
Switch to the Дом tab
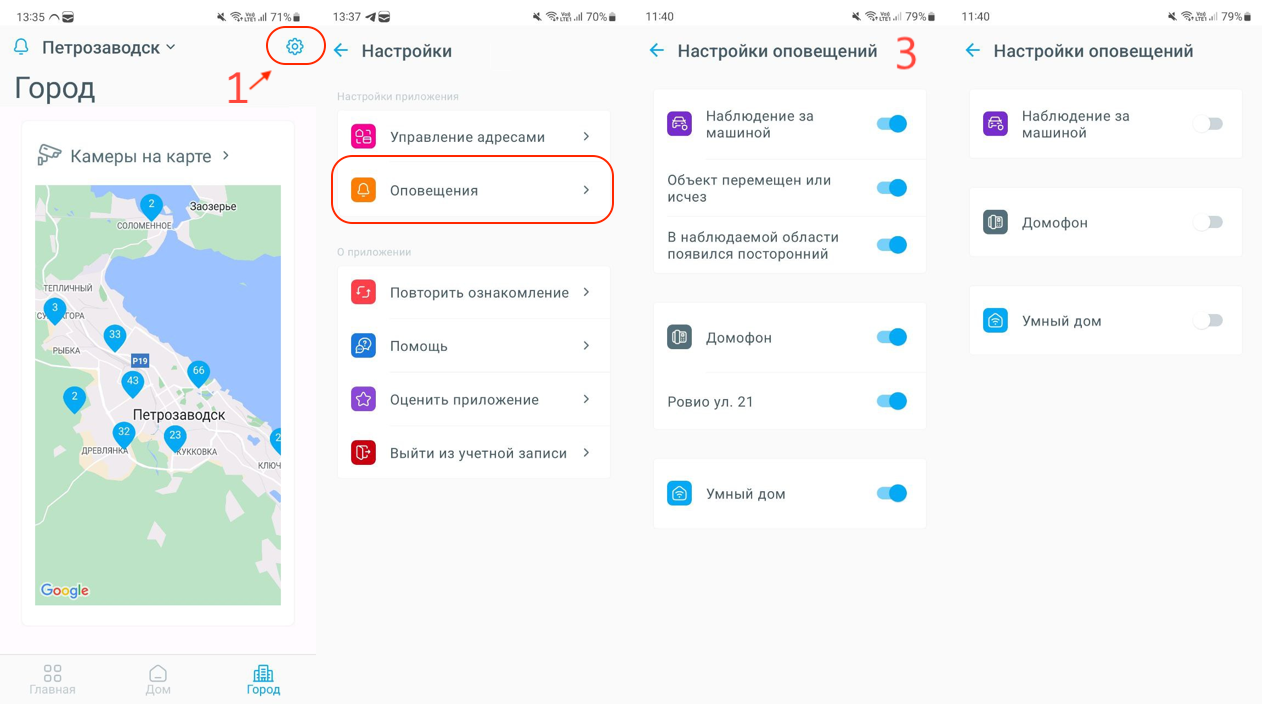coord(158,679)
